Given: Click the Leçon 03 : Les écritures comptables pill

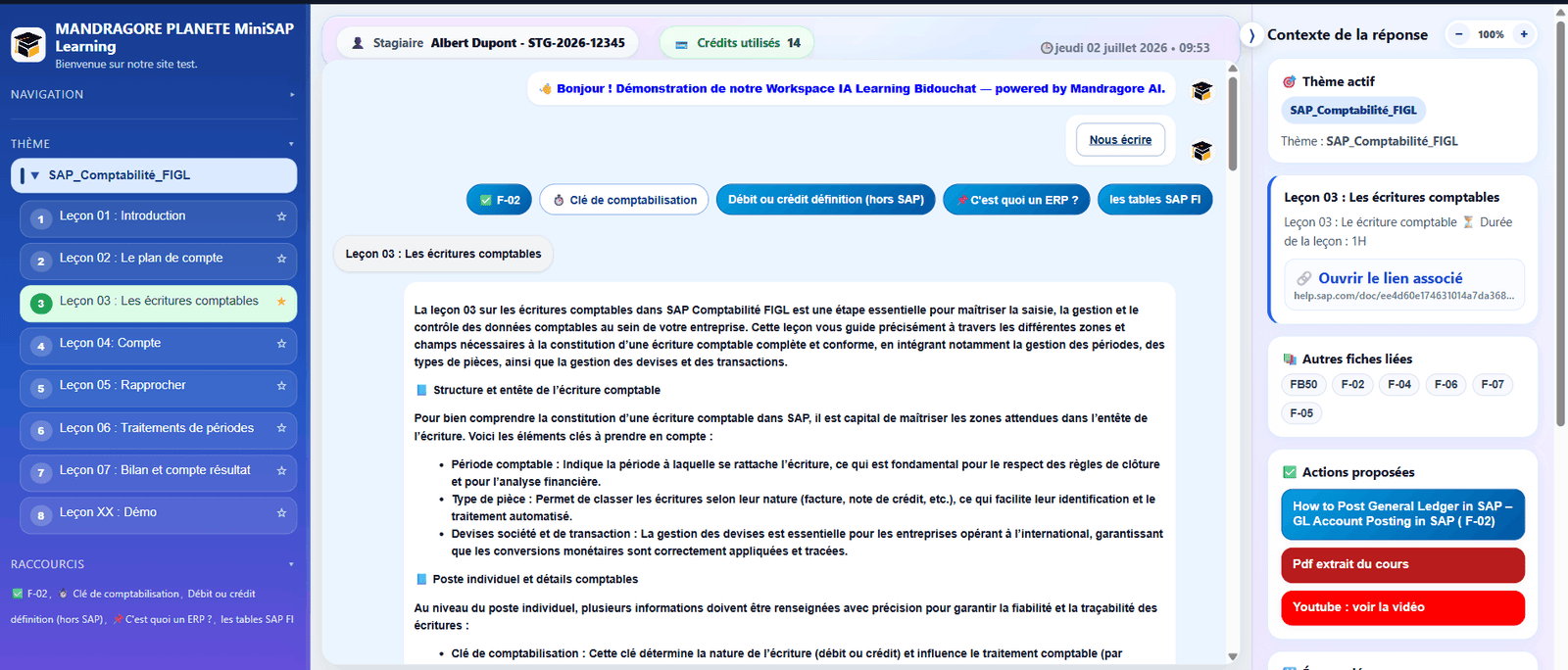Looking at the screenshot, I should [443, 254].
